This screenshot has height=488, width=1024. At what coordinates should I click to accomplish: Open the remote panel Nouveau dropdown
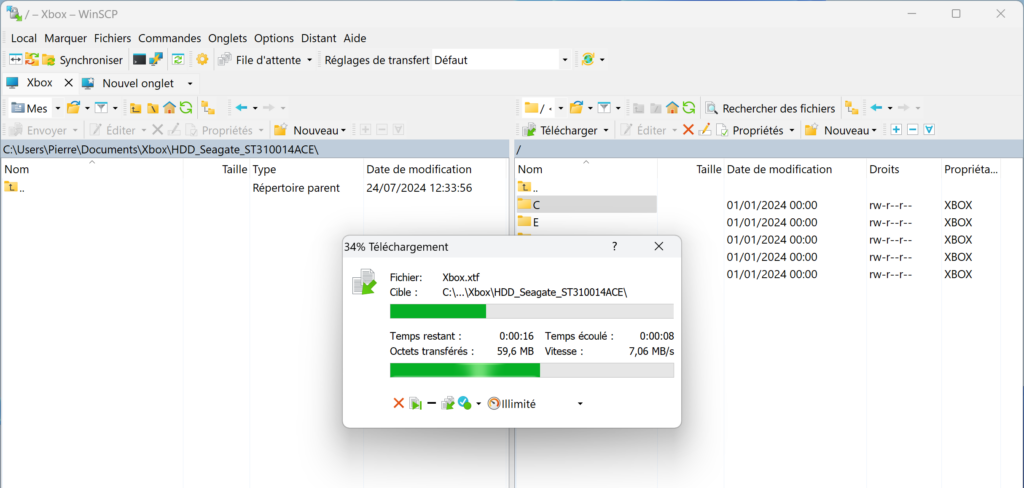pyautogui.click(x=841, y=130)
